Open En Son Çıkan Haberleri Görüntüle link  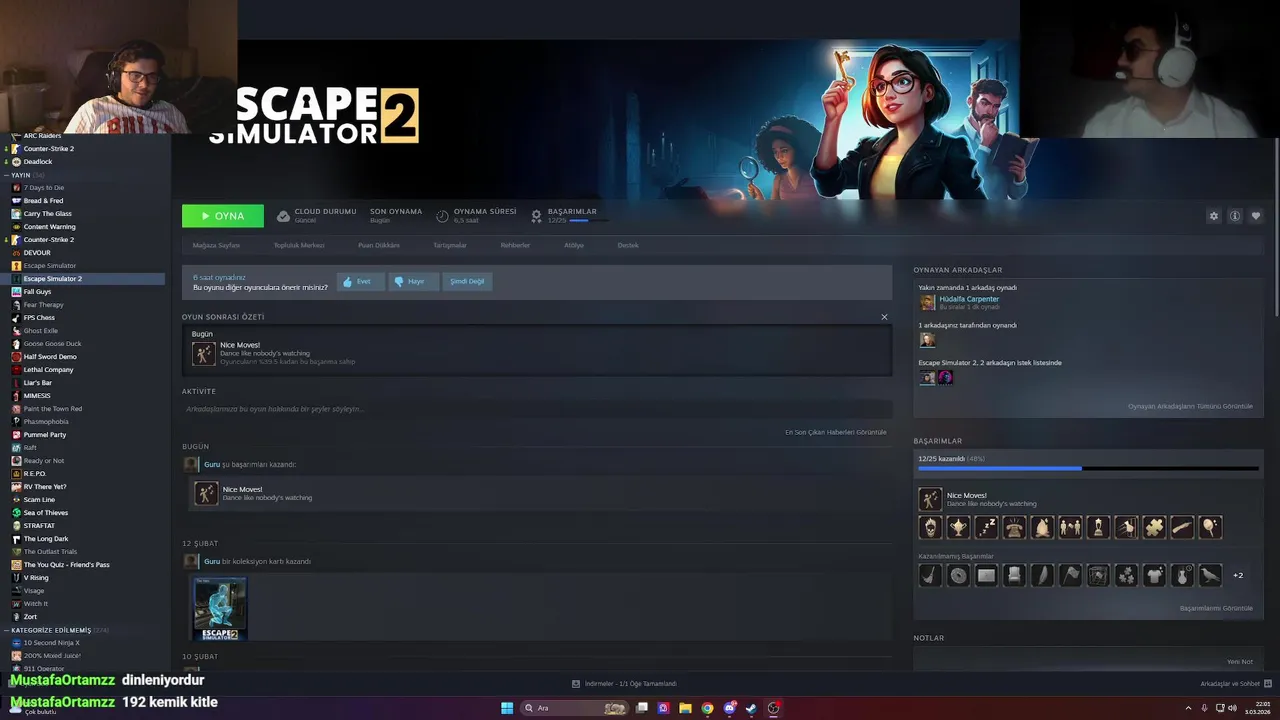point(836,432)
